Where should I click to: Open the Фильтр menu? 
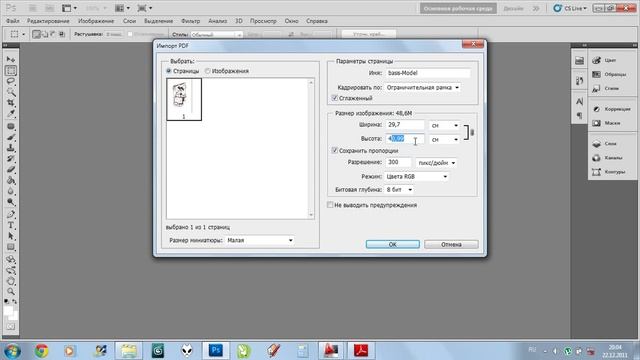pos(191,21)
